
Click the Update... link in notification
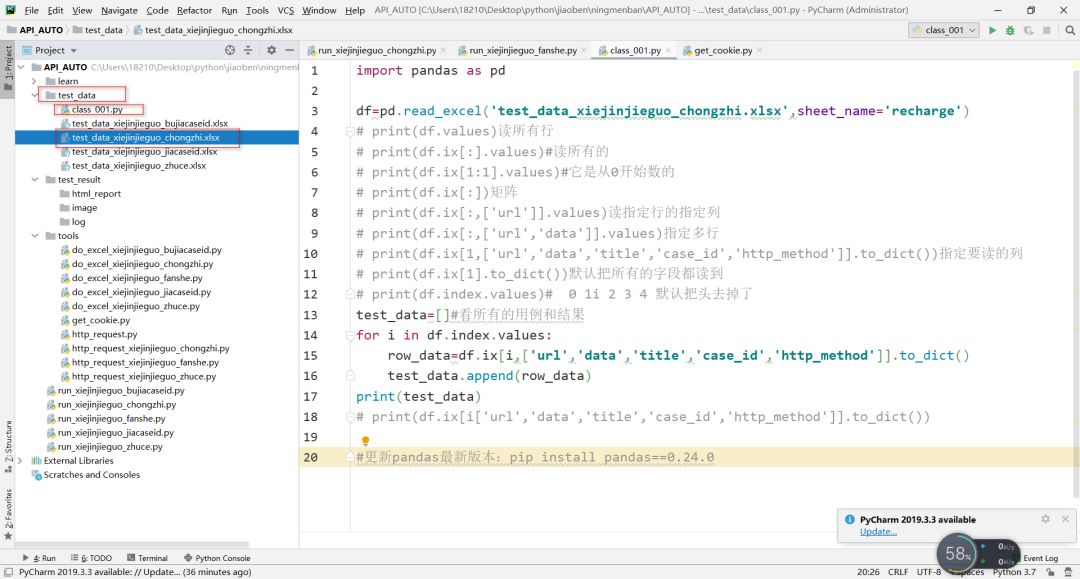pyautogui.click(x=878, y=531)
